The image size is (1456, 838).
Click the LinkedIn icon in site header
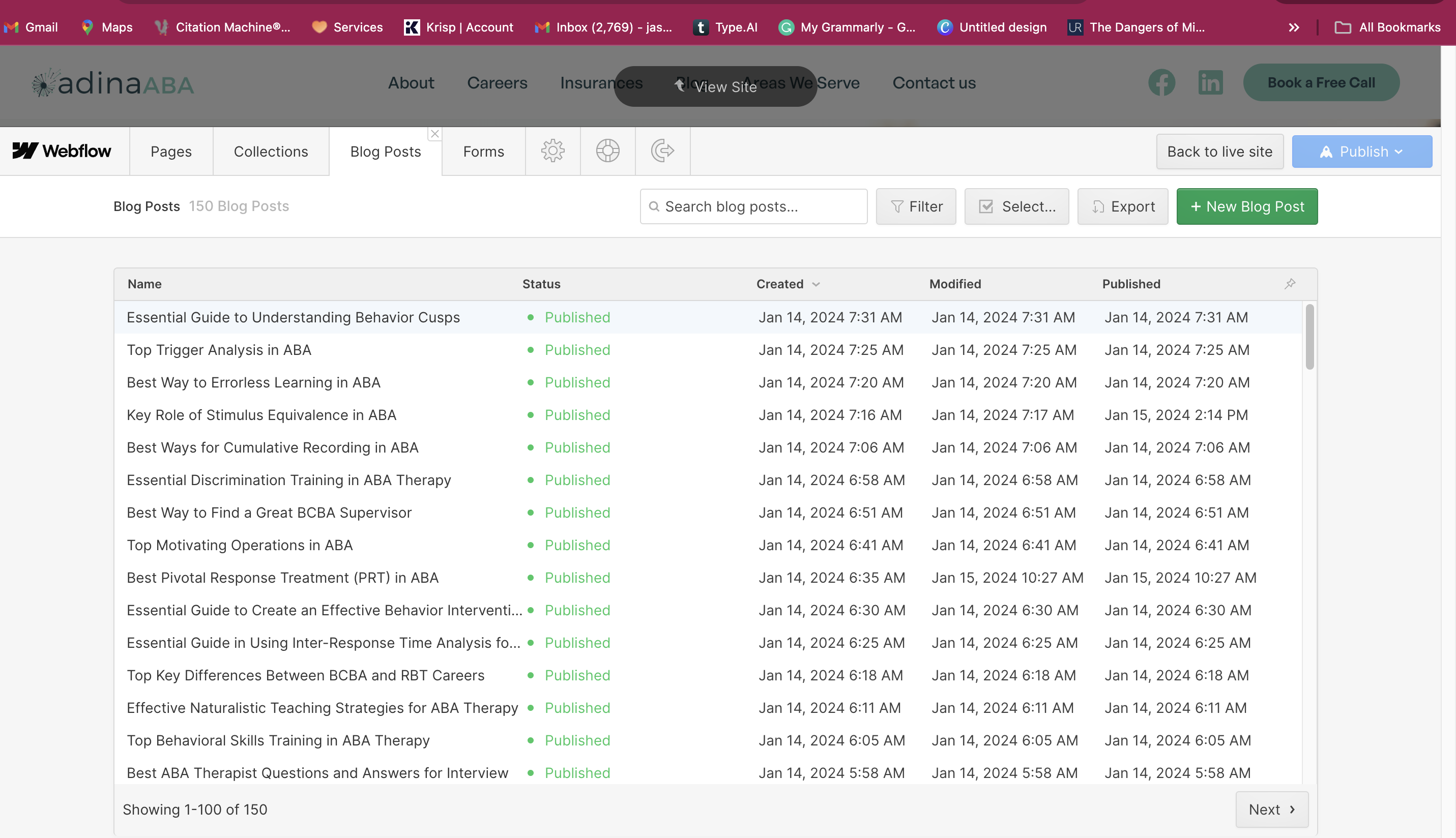point(1210,83)
